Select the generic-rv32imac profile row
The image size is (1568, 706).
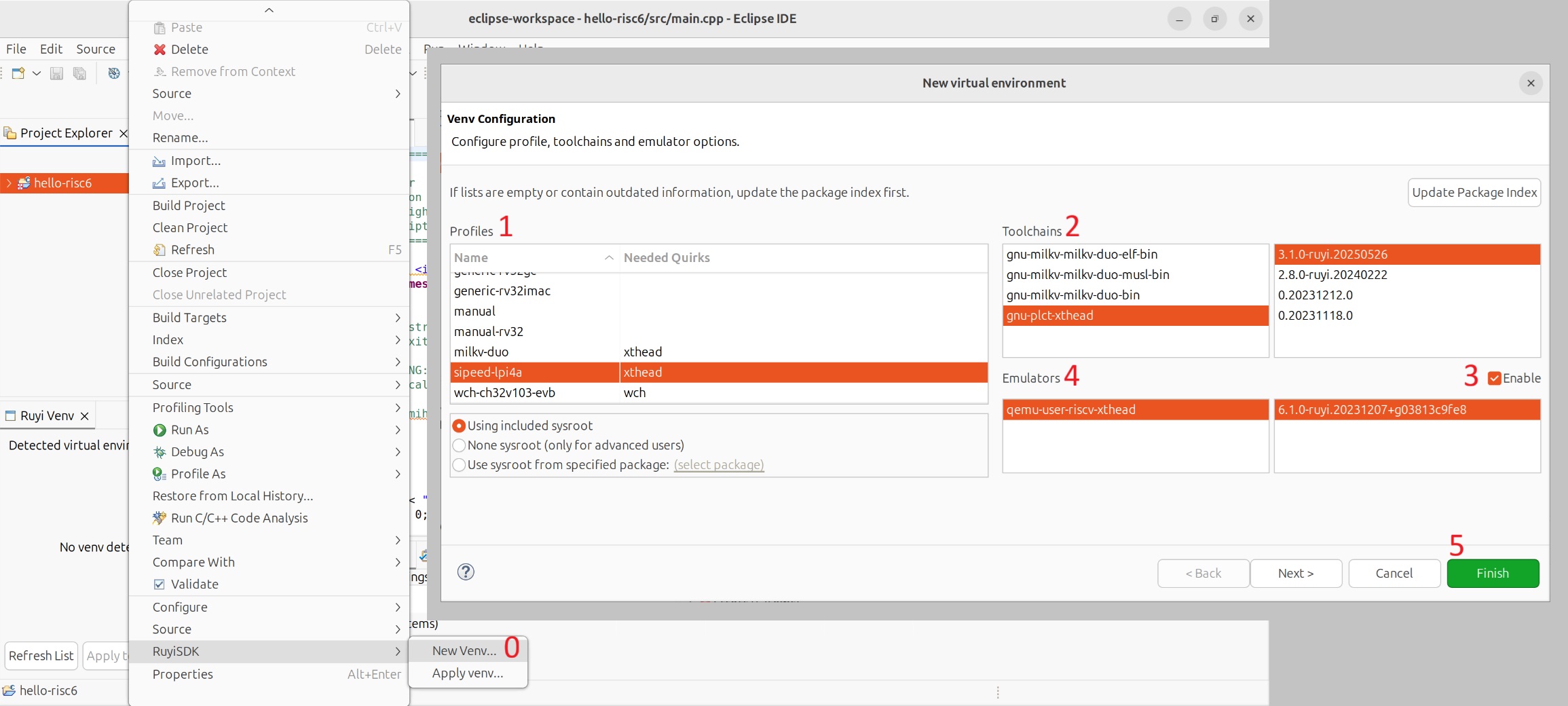coord(719,291)
